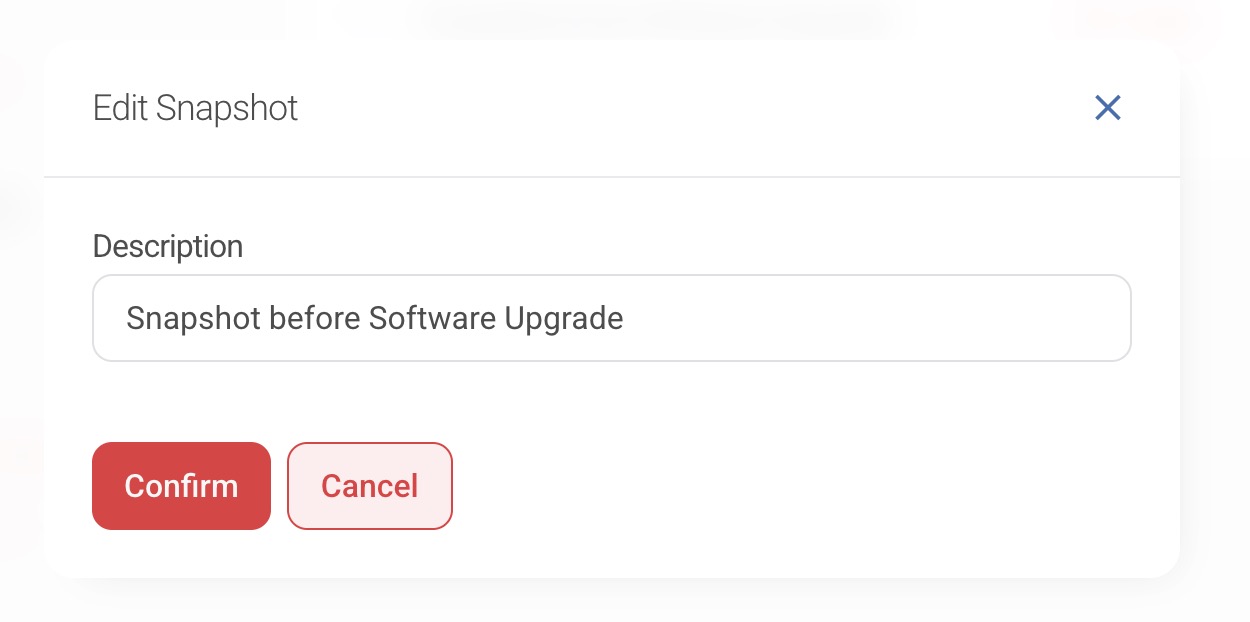Select the word "Edit" in the dialog header

pos(121,108)
